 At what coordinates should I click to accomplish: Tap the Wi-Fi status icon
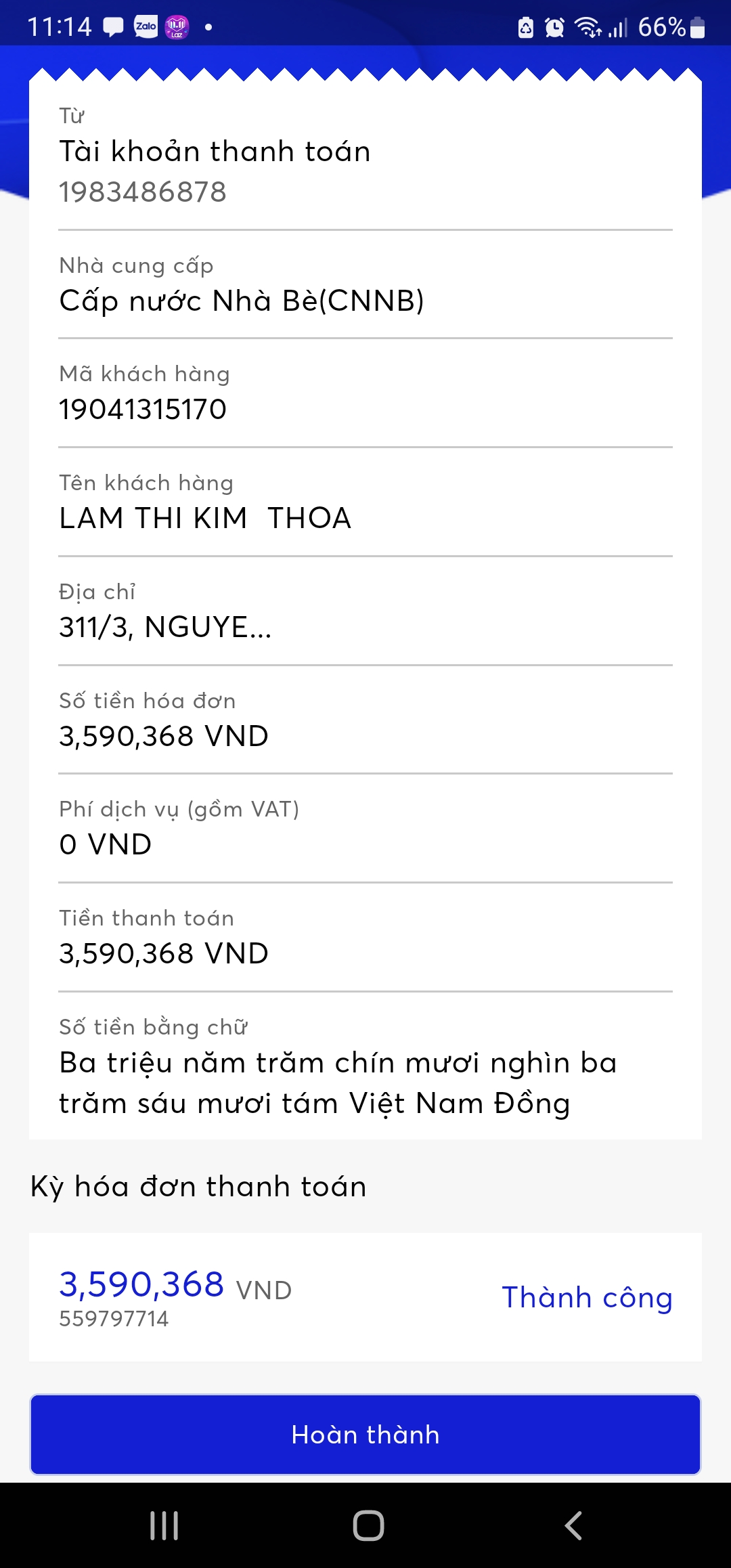[x=587, y=27]
